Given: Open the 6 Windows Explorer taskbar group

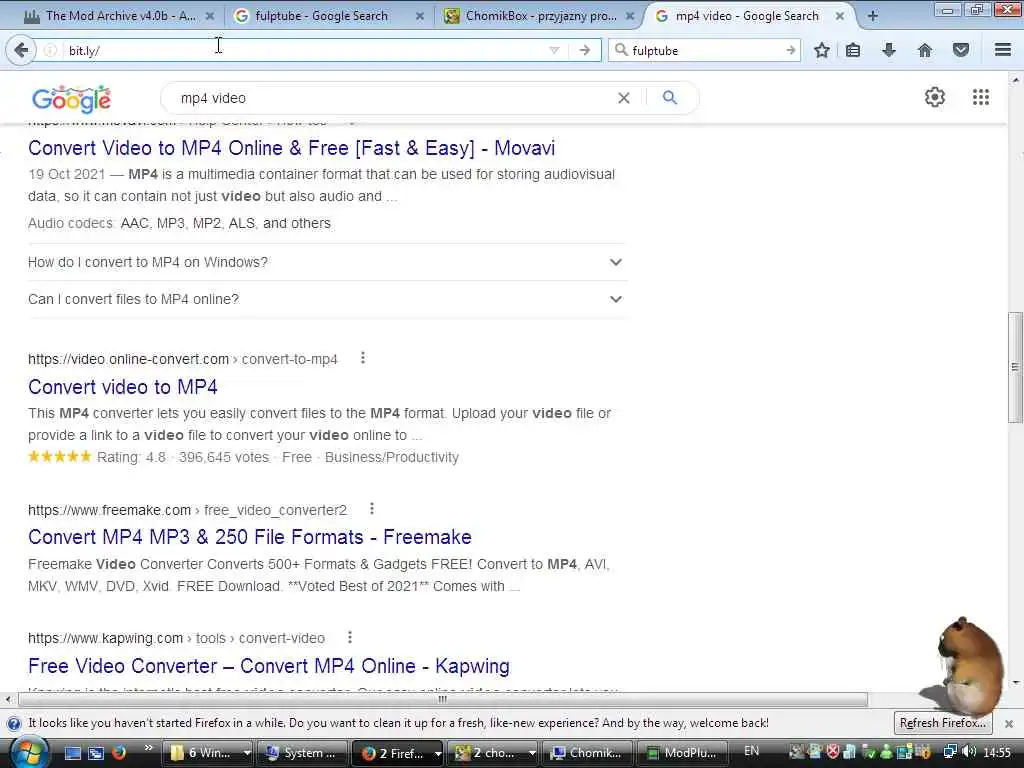Looking at the screenshot, I should 207,753.
